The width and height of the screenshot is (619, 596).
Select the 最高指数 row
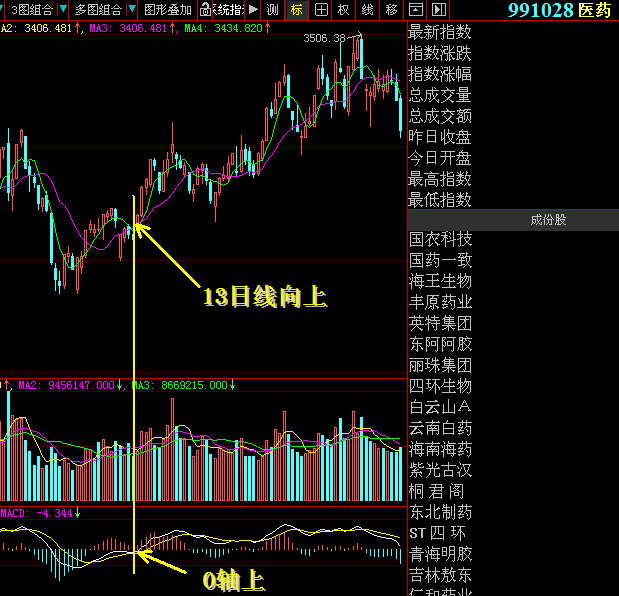tap(440, 179)
